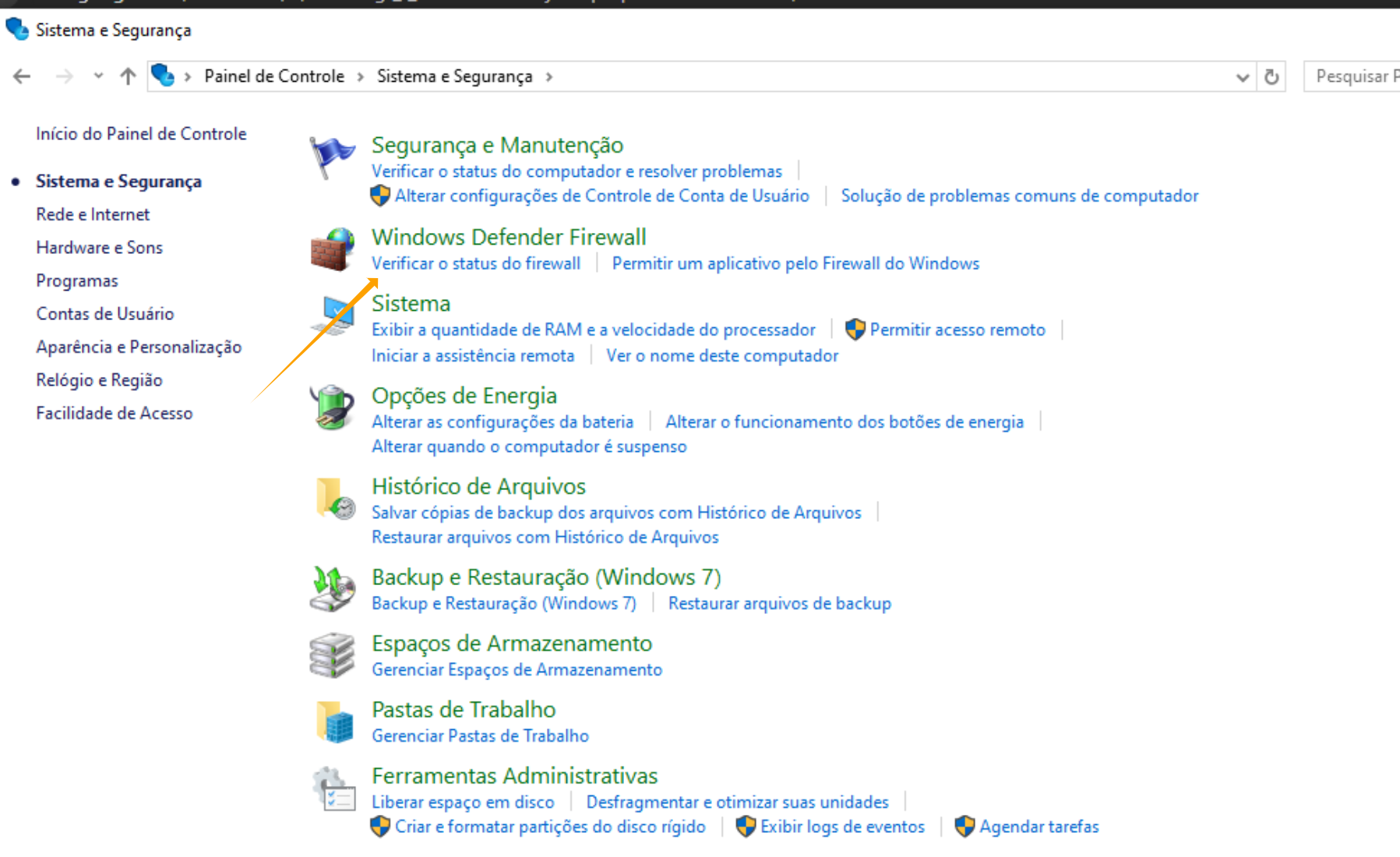The width and height of the screenshot is (1400, 857).
Task: Click the Pastas de Trabalho folder icon
Action: pos(334,721)
